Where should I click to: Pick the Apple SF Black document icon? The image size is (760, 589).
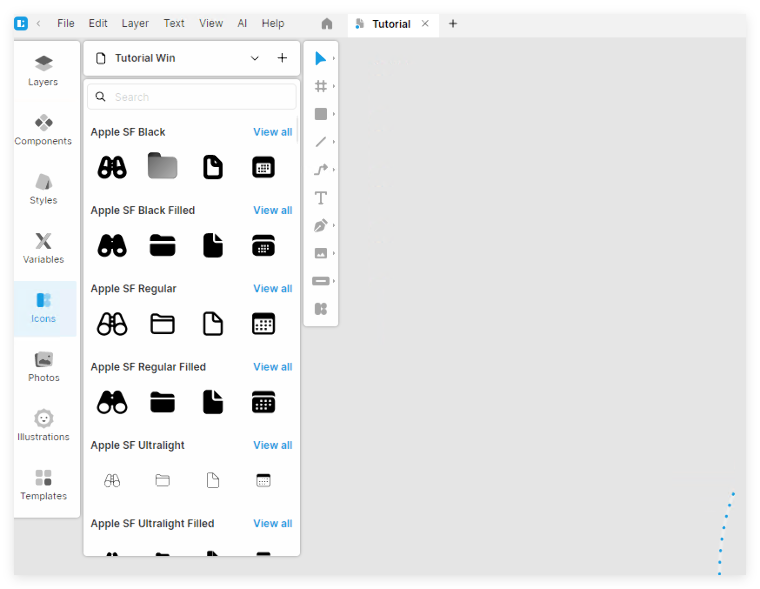click(x=213, y=168)
